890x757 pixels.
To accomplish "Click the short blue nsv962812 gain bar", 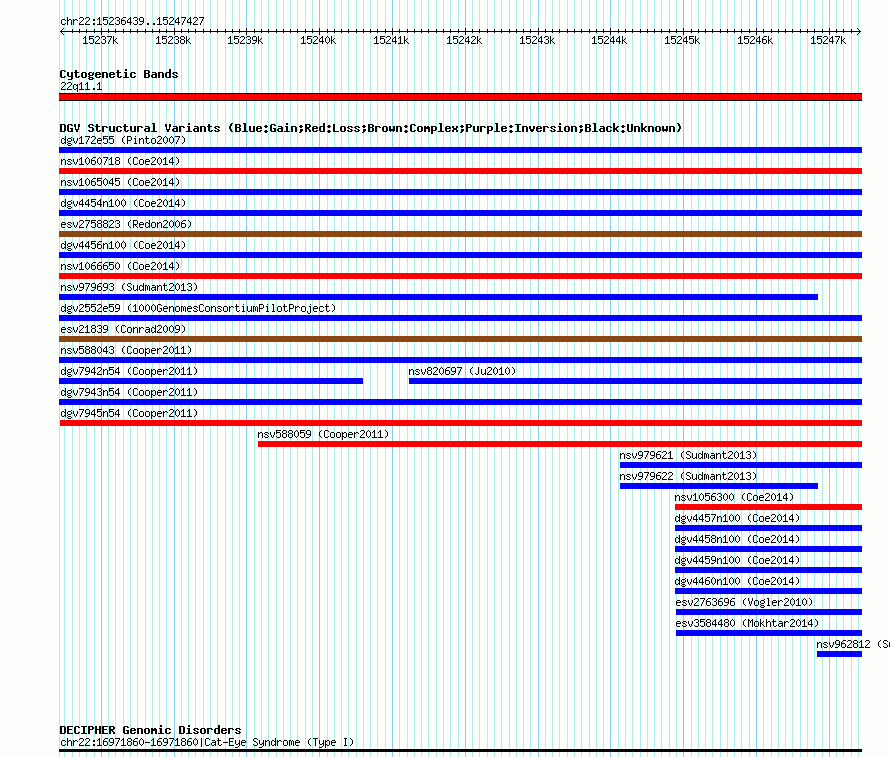I will [x=839, y=654].
